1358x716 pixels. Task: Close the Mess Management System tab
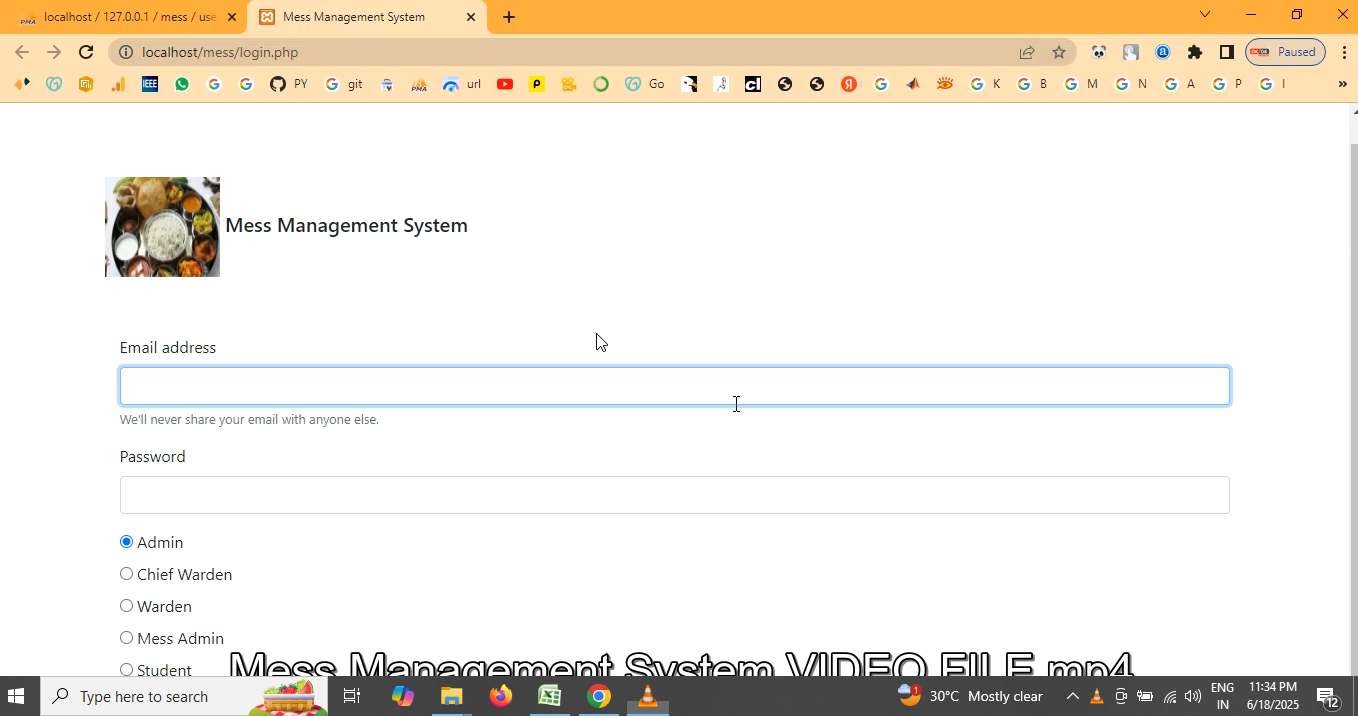coord(471,17)
